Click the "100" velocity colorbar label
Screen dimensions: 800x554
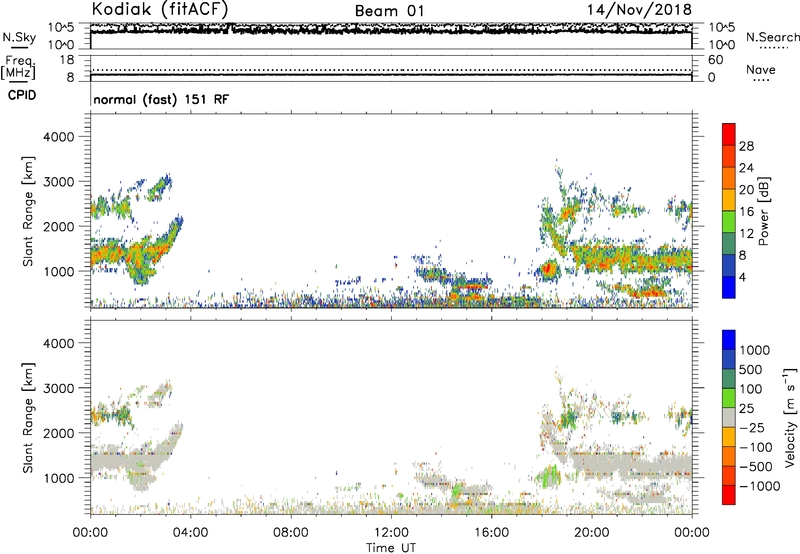pyautogui.click(x=751, y=389)
